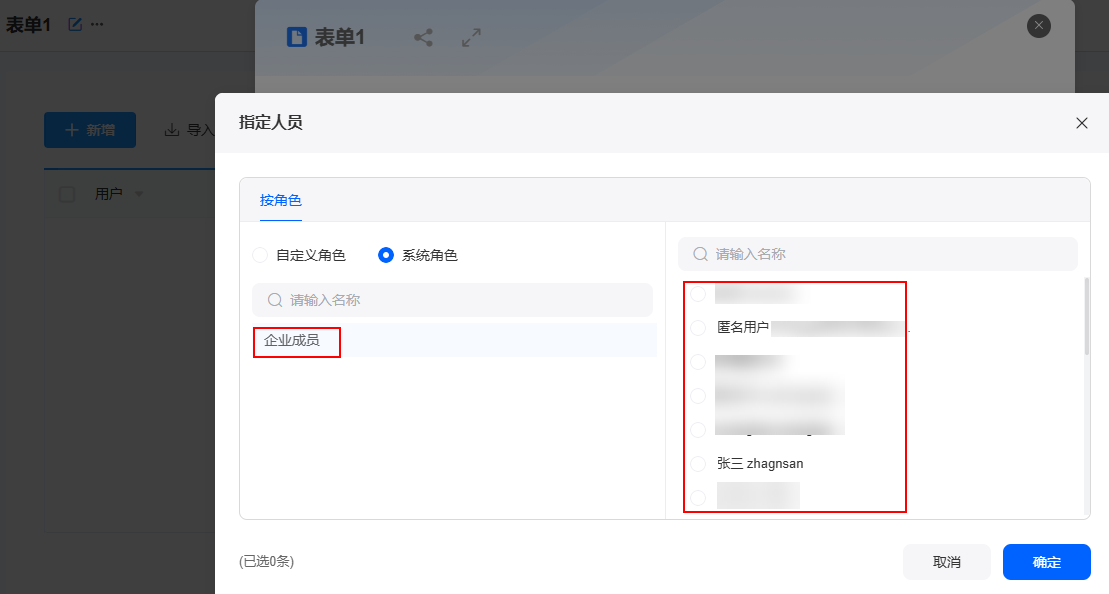The image size is (1109, 594).
Task: Click the 导入 import button in the background
Action: click(190, 130)
